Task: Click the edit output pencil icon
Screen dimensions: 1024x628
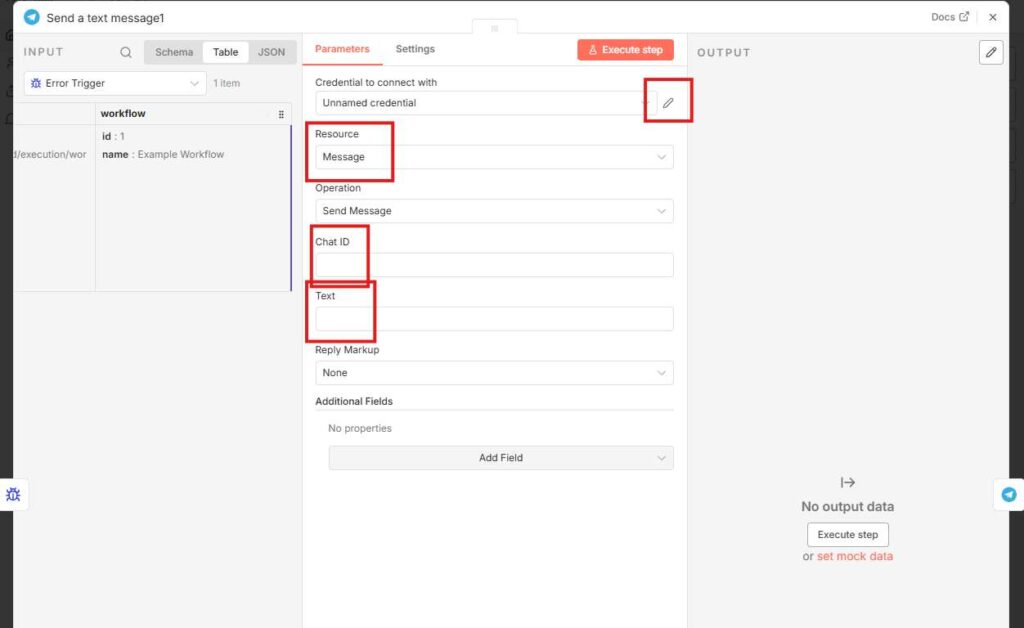Action: 990,52
